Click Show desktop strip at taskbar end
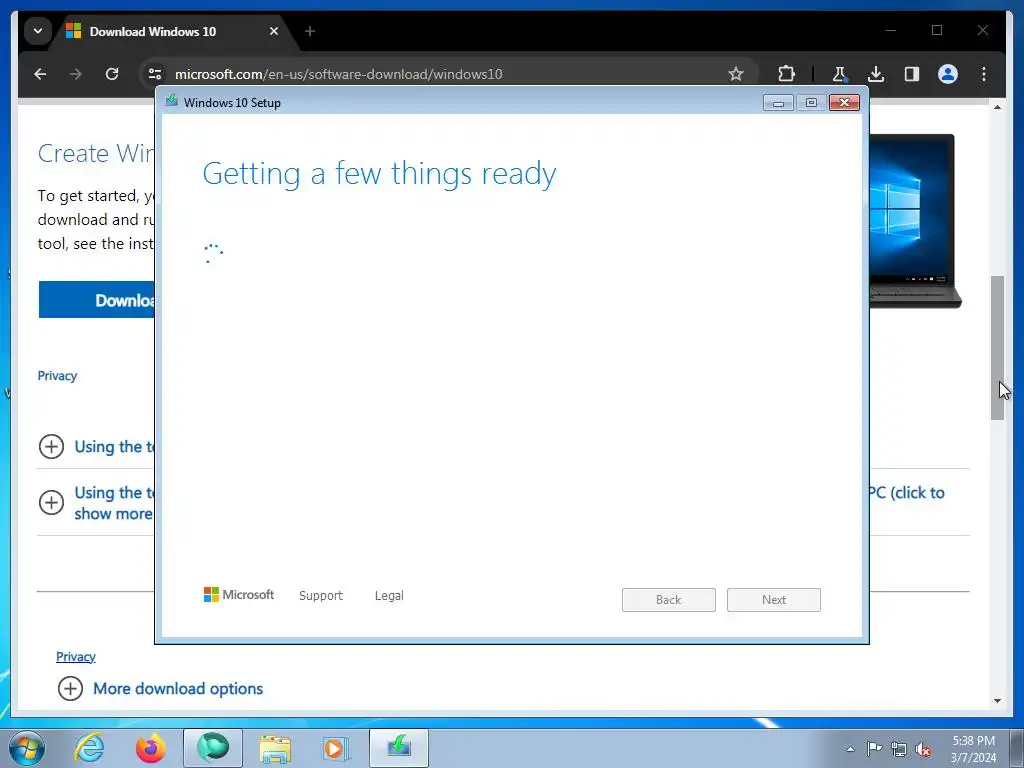 tap(1016, 748)
